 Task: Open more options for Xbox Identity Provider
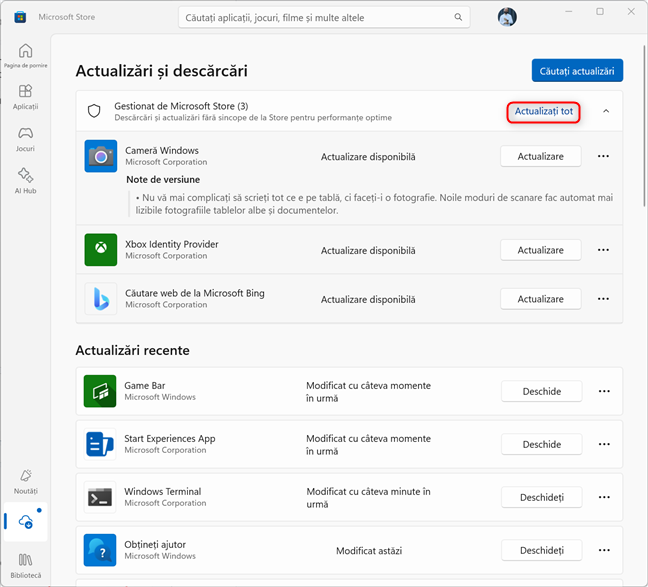pos(603,250)
